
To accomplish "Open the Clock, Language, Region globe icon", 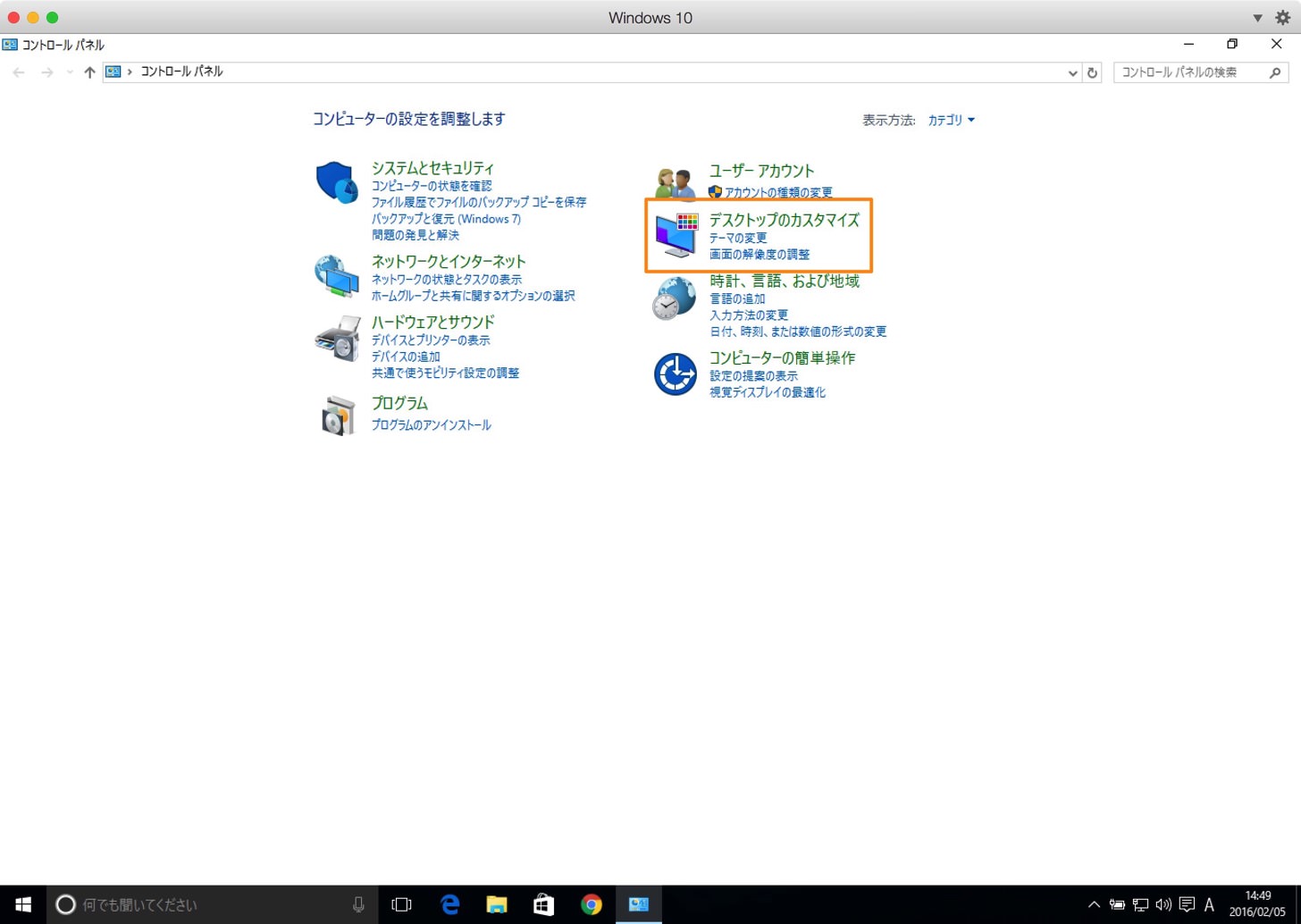I will [x=675, y=298].
